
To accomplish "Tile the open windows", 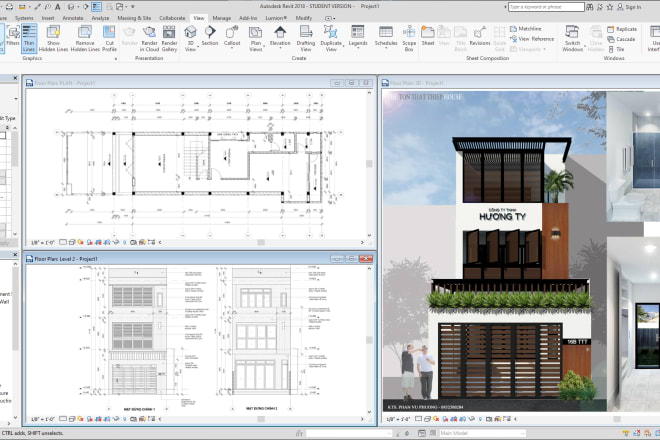I will (616, 49).
